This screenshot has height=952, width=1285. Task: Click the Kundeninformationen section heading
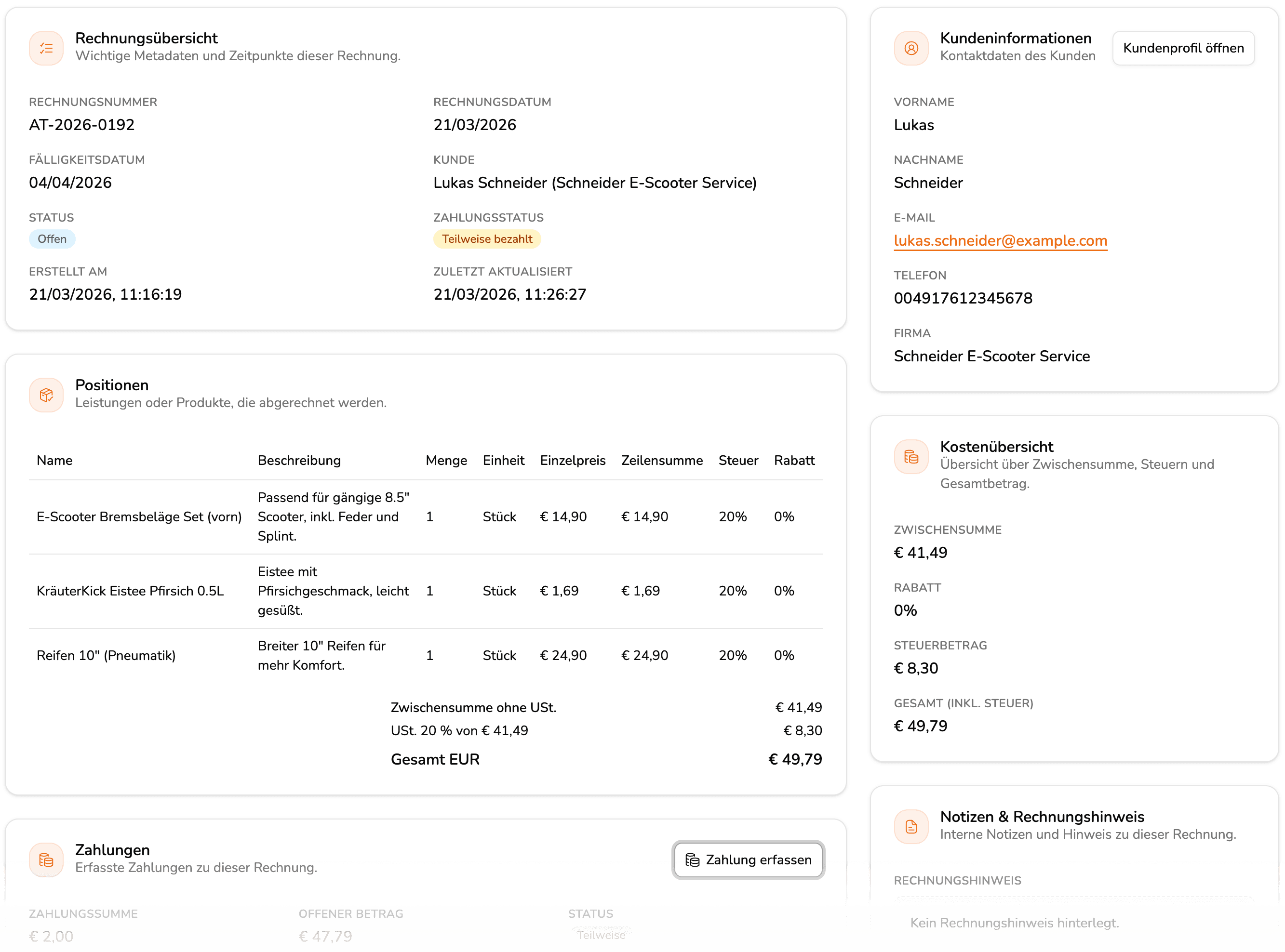pyautogui.click(x=1016, y=38)
